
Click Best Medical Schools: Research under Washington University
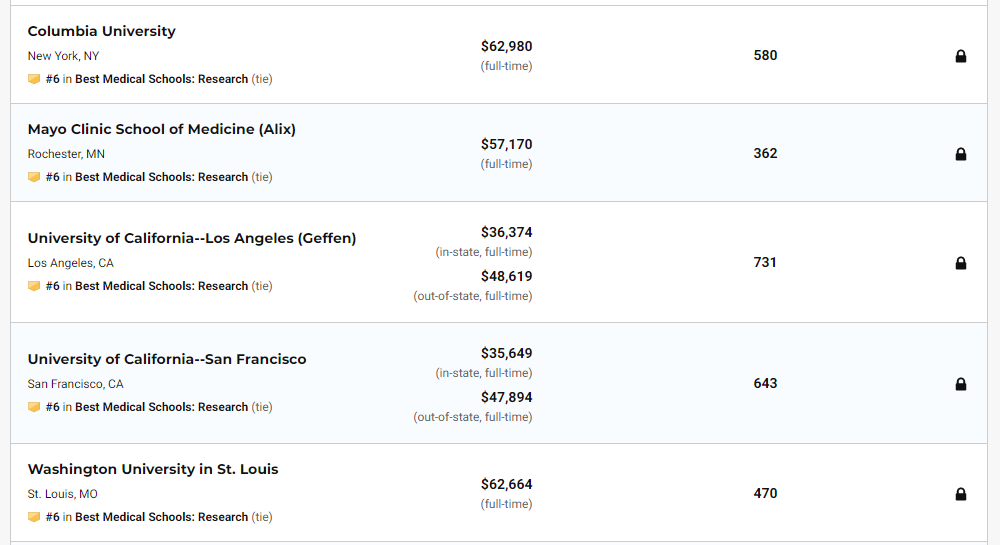161,517
